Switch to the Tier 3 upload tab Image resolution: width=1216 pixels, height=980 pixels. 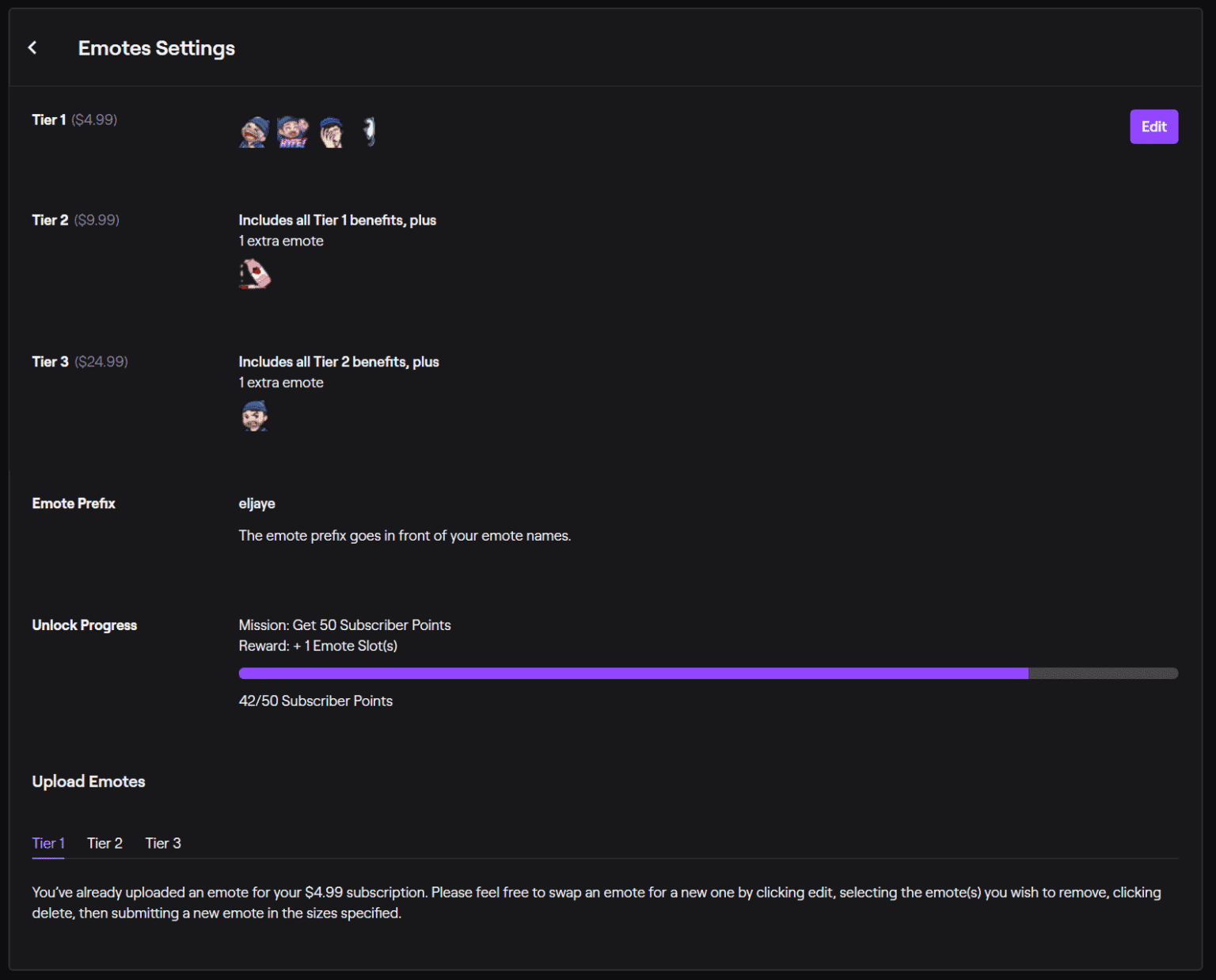pos(163,843)
